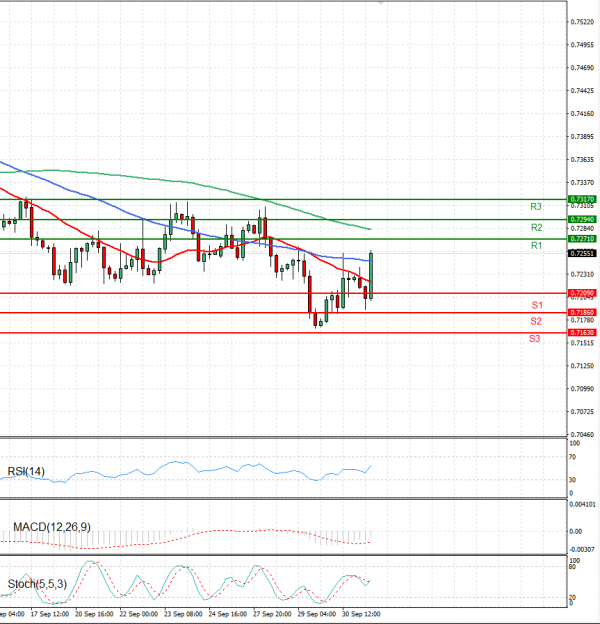Click the 17 Sep 12:00 time label
Screen dimensions: 600x624
point(50,614)
